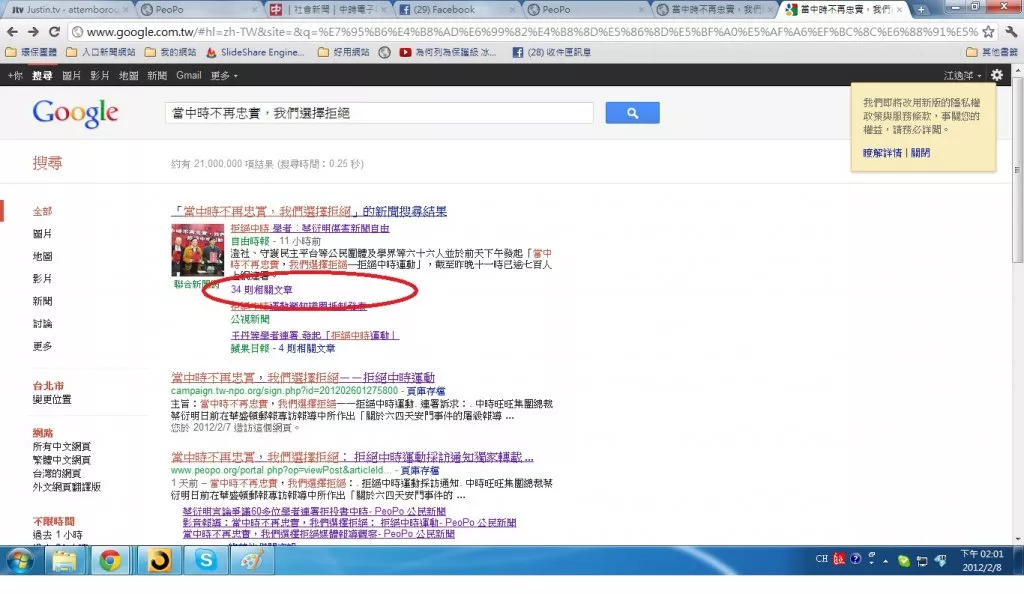This screenshot has width=1024, height=594.
Task: Click the green Skype status tray icon
Action: [x=904, y=561]
